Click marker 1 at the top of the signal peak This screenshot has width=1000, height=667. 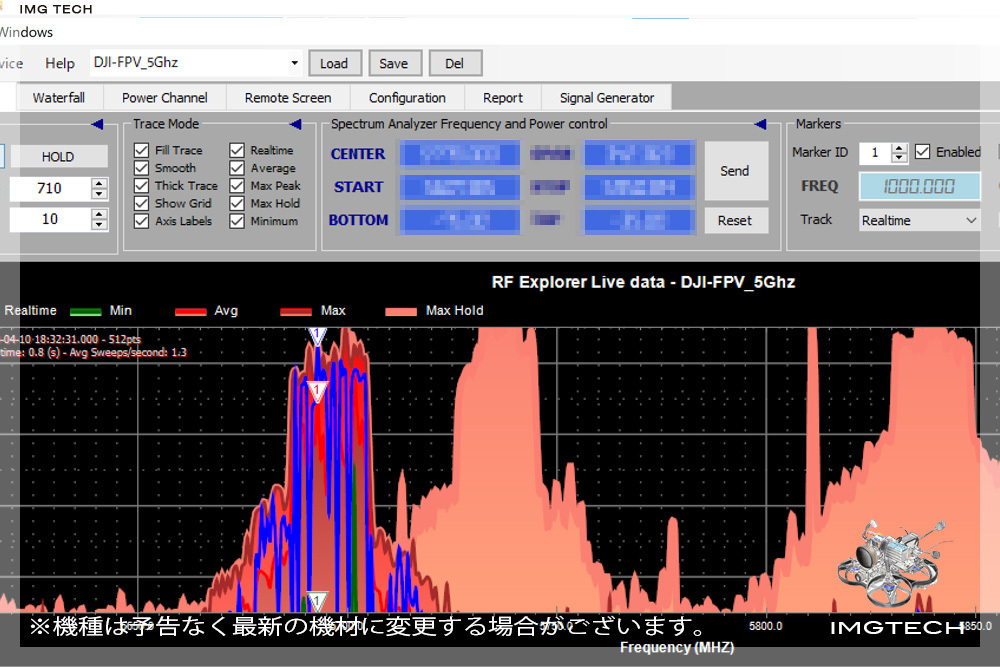coord(317,336)
